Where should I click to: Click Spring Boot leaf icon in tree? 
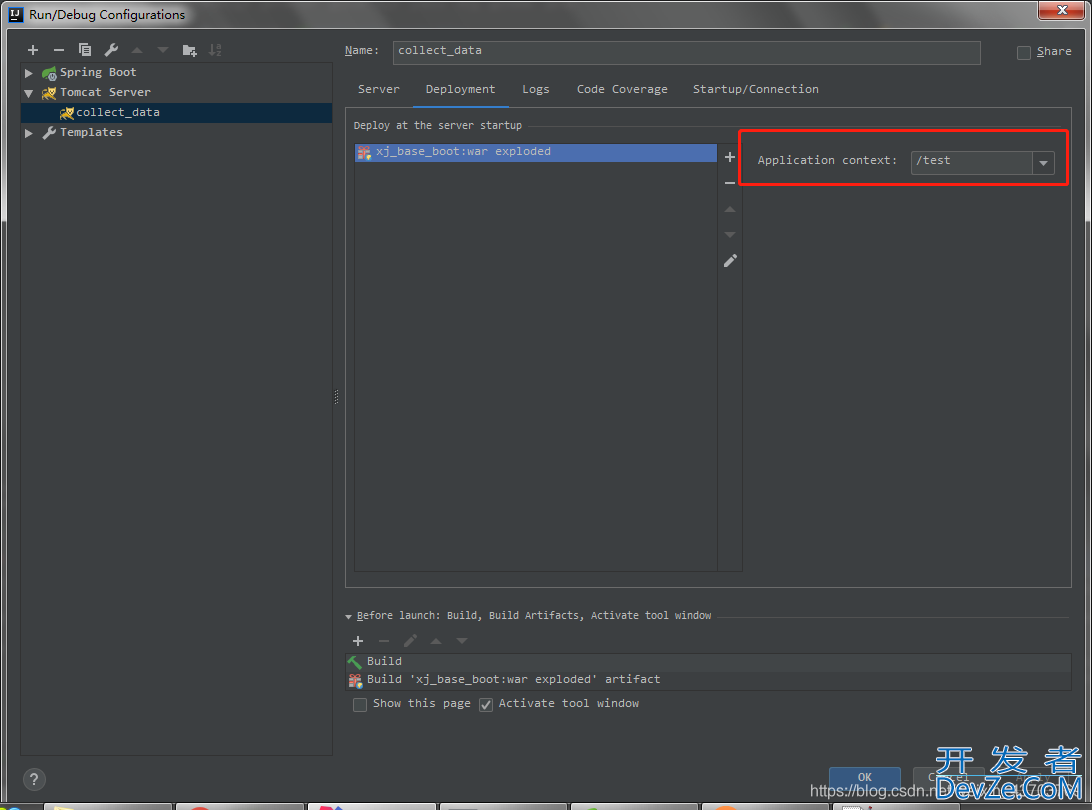[49, 72]
